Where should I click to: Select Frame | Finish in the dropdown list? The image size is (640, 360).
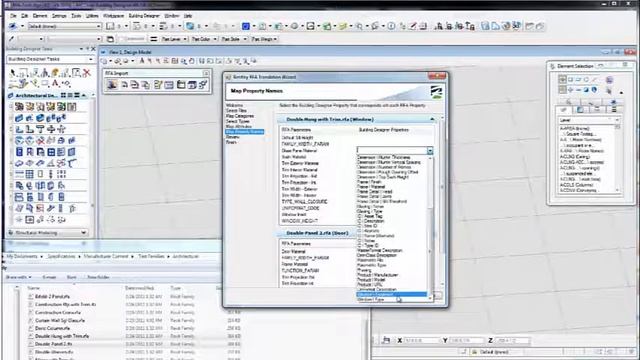[x=369, y=182]
